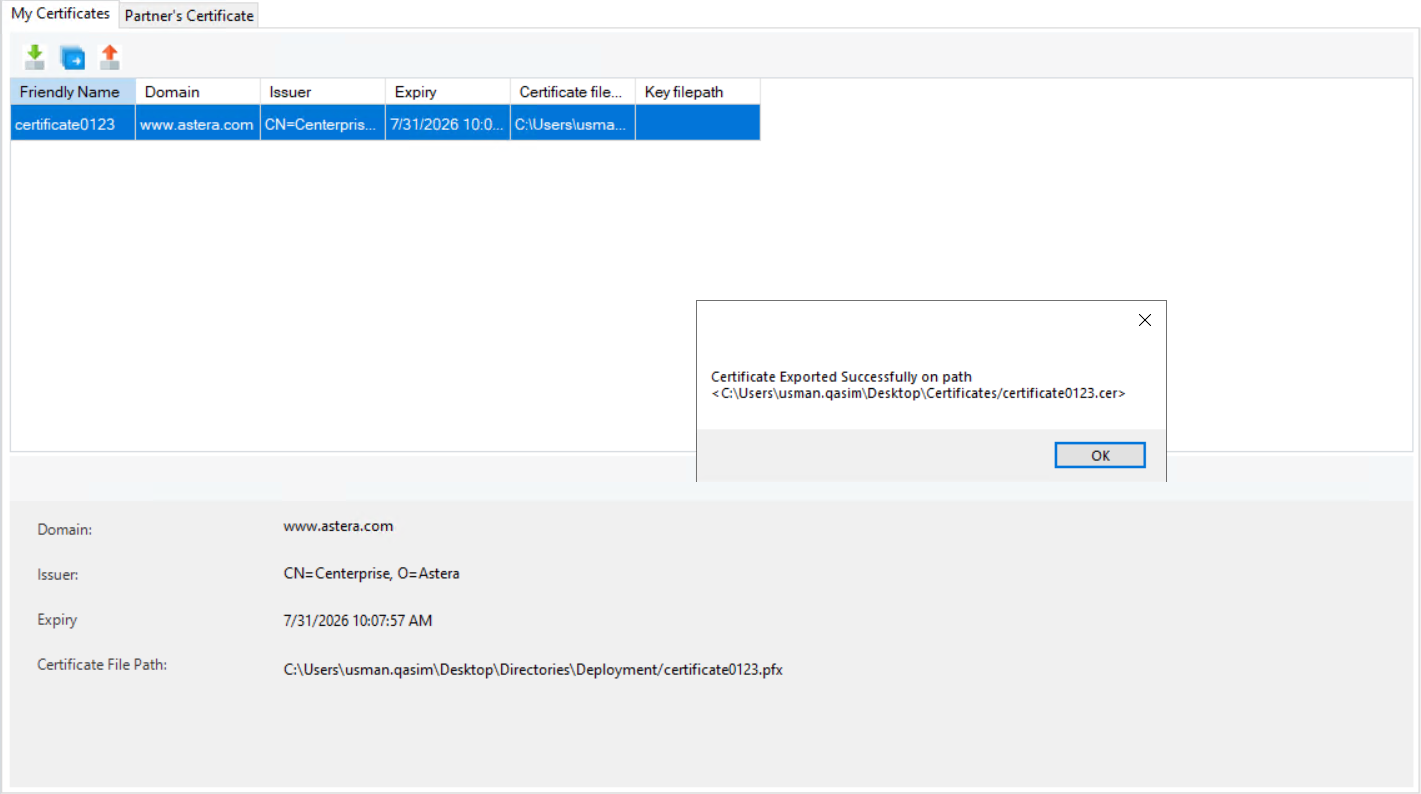The width and height of the screenshot is (1421, 794).
Task: Sort by Domain column header
Action: click(197, 92)
